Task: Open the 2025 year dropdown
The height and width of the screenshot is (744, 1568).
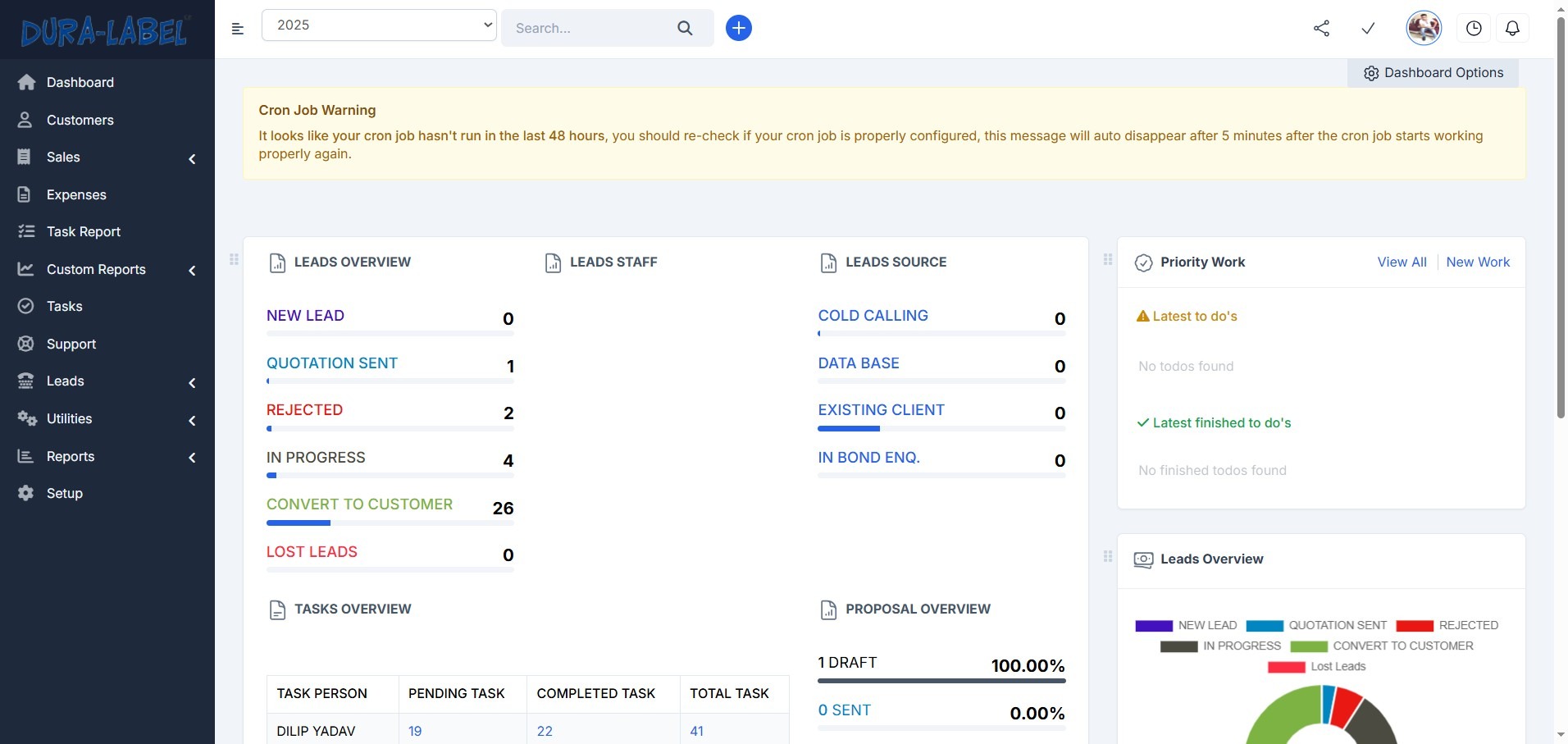Action: point(379,25)
